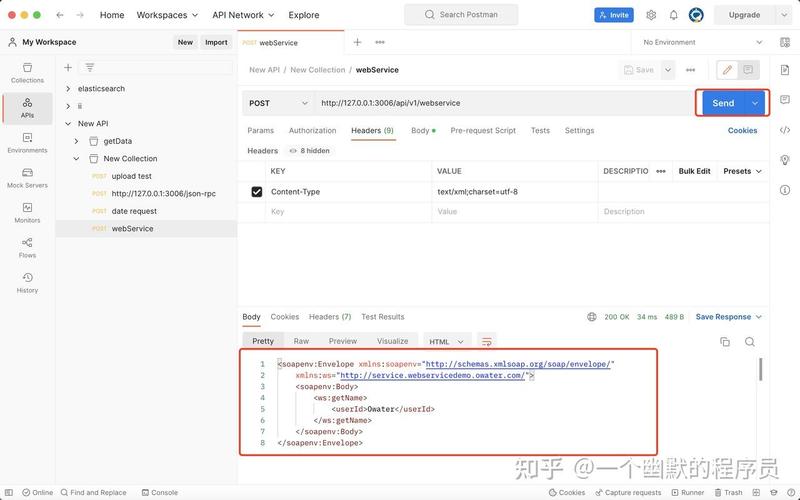Click the sidebar filter icon

90,67
